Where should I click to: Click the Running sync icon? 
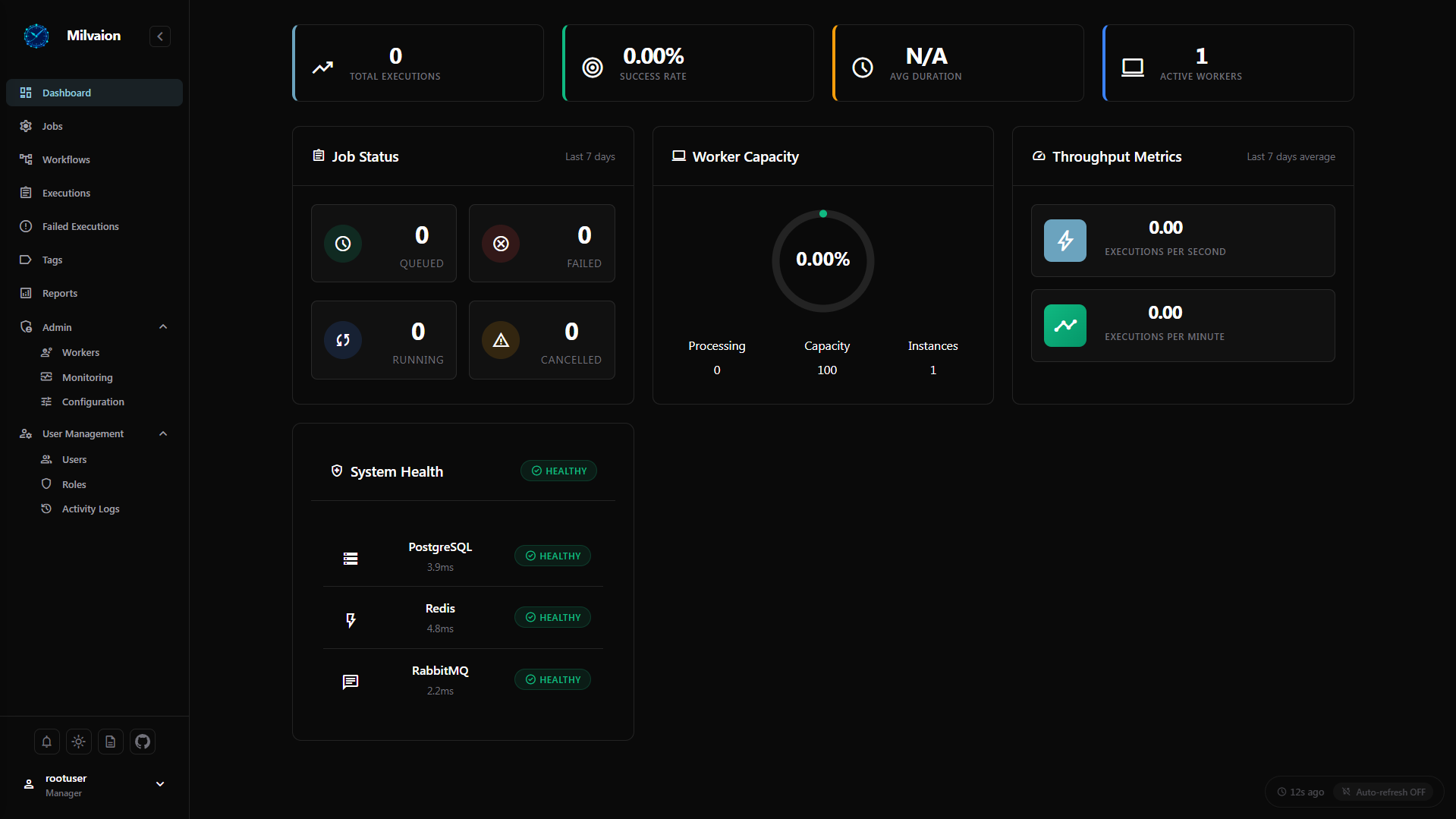pos(343,340)
